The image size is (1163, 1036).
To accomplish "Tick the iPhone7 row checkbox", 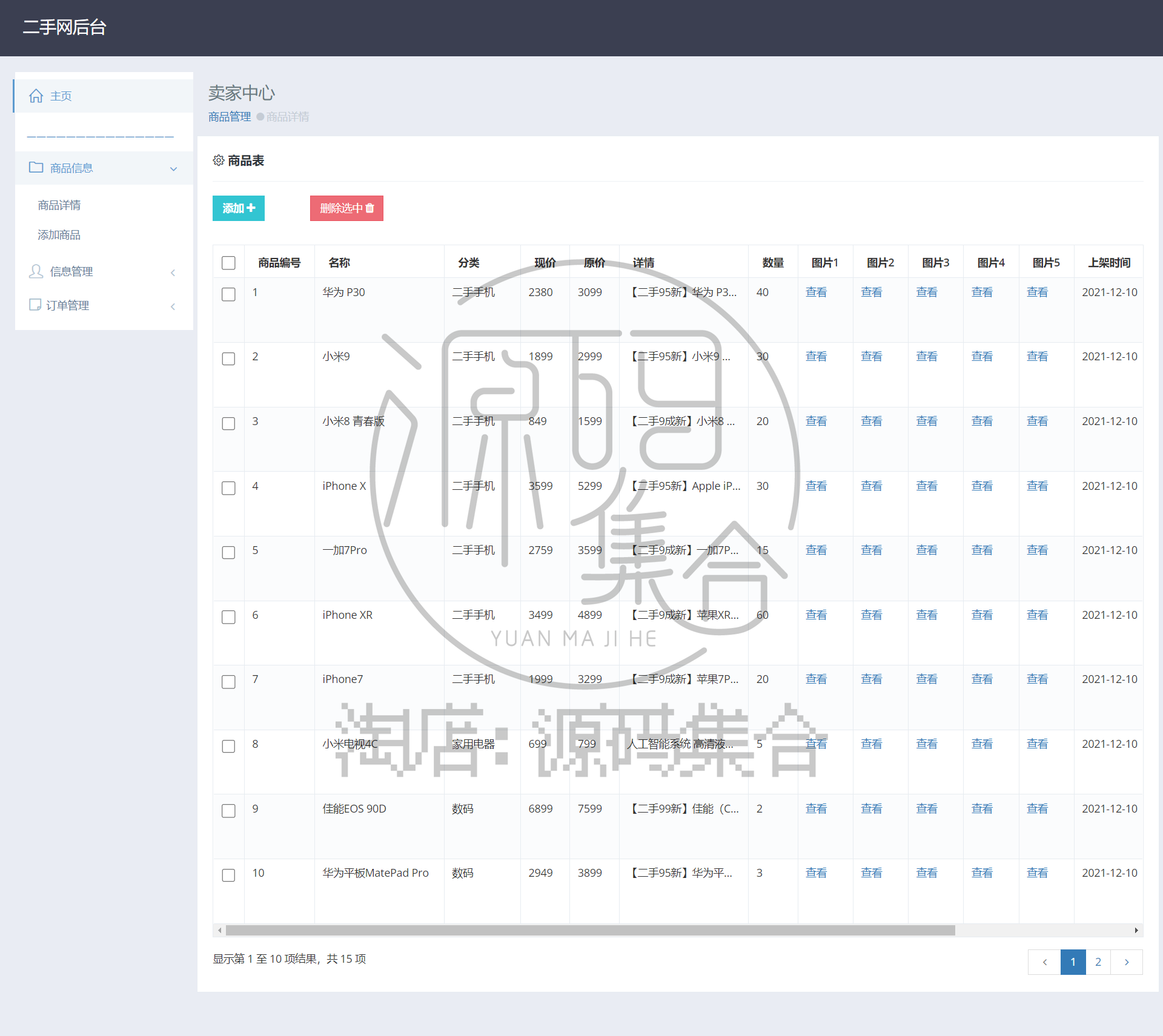I will 228,682.
